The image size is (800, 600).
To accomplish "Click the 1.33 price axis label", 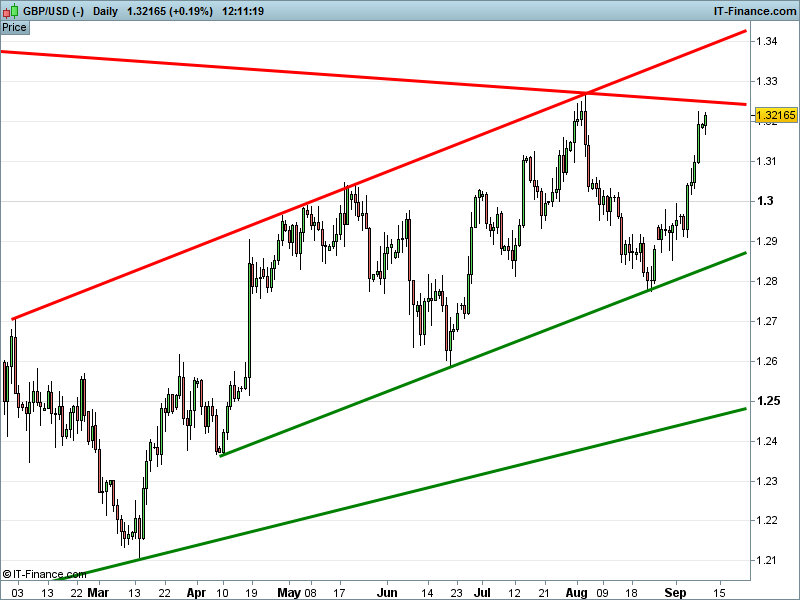I will (767, 81).
